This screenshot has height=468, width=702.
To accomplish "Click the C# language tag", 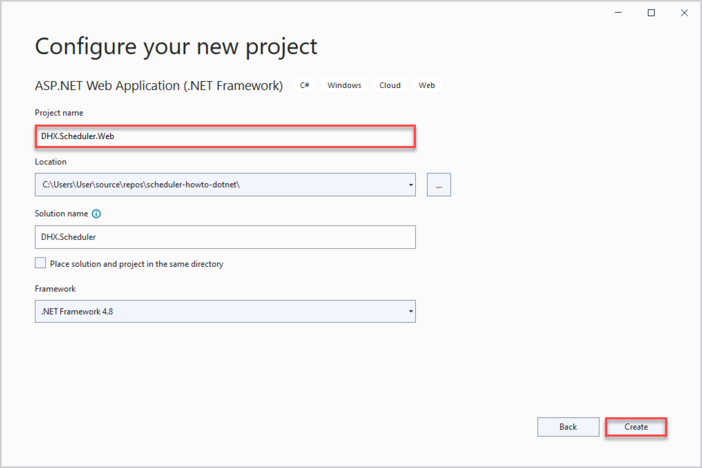I will pyautogui.click(x=305, y=86).
